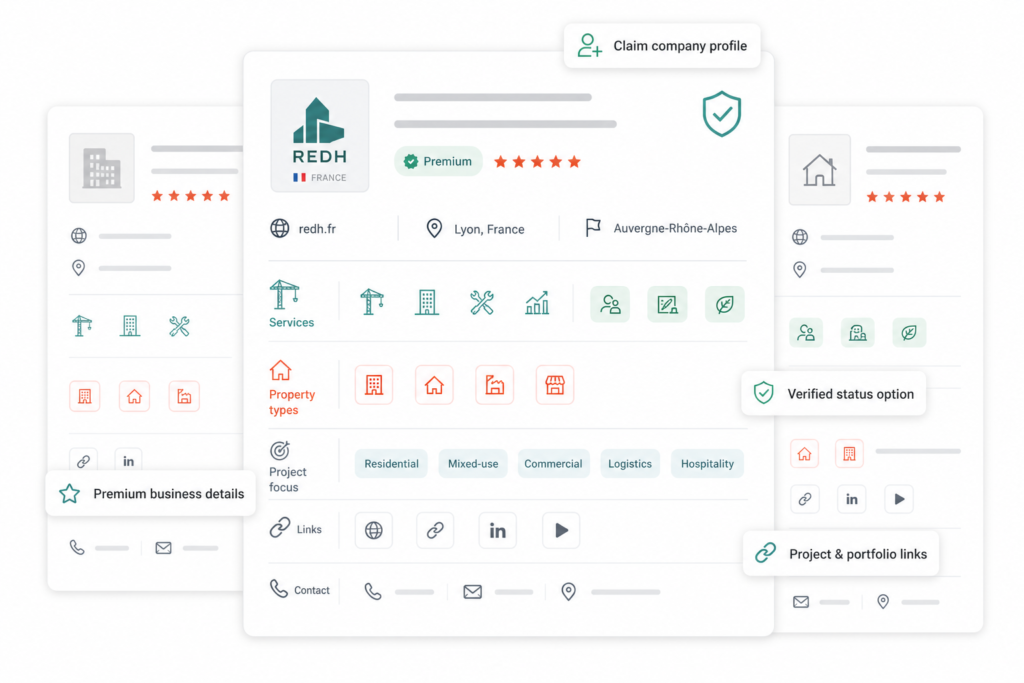Image resolution: width=1024 pixels, height=683 pixels.
Task: Open the redh.fr website link
Action: [317, 229]
